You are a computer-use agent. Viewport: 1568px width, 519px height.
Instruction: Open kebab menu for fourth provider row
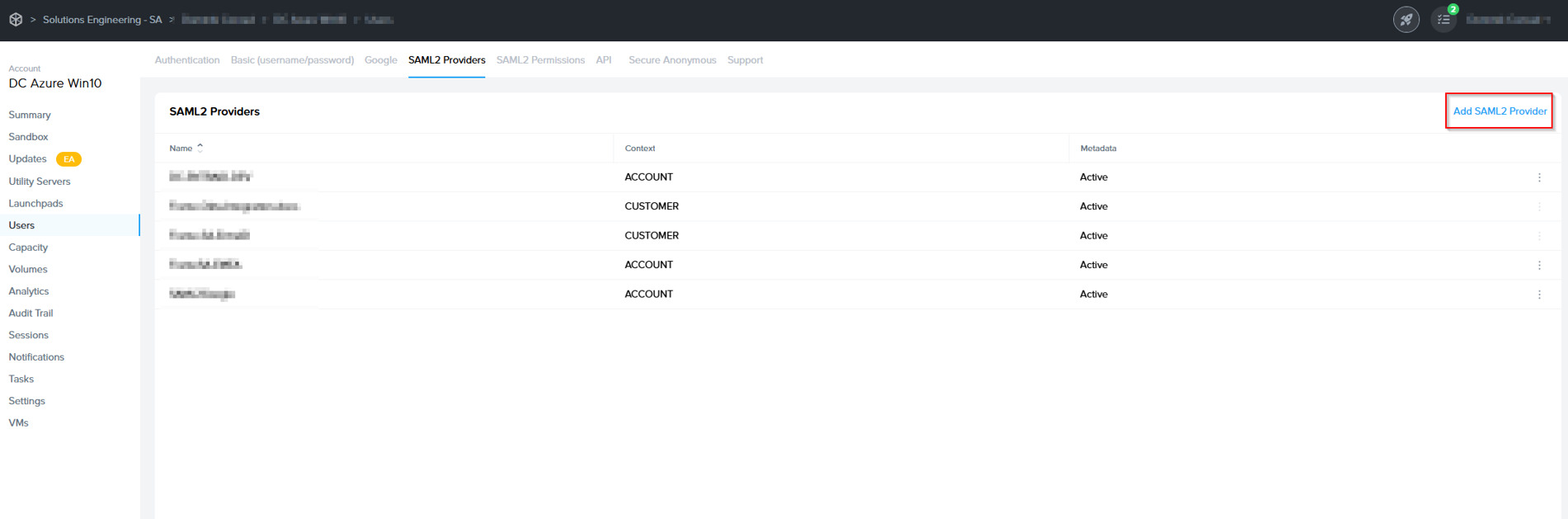[x=1538, y=265]
